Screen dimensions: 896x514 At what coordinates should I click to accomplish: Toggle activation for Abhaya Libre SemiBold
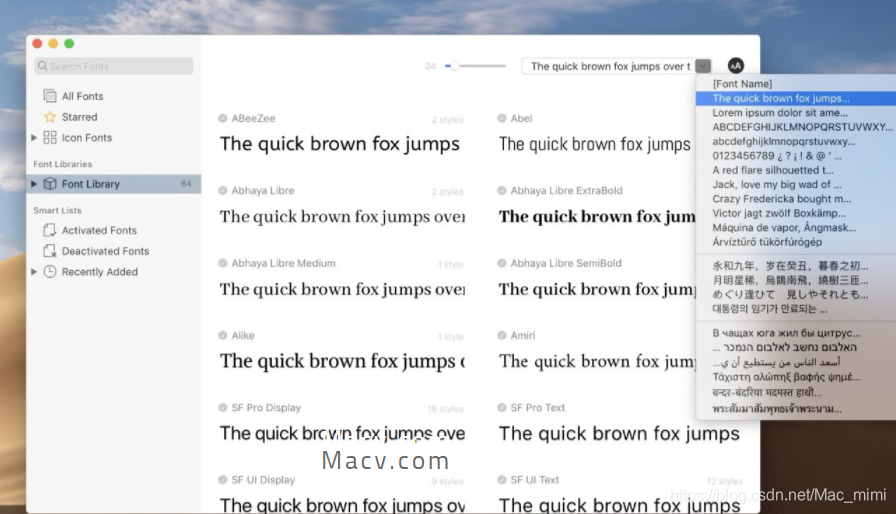click(x=502, y=263)
